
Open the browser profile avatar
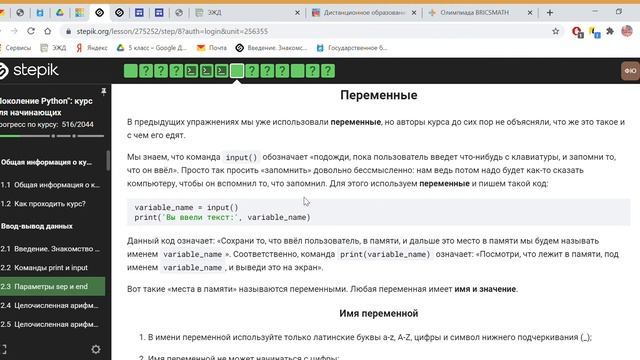[x=627, y=31]
